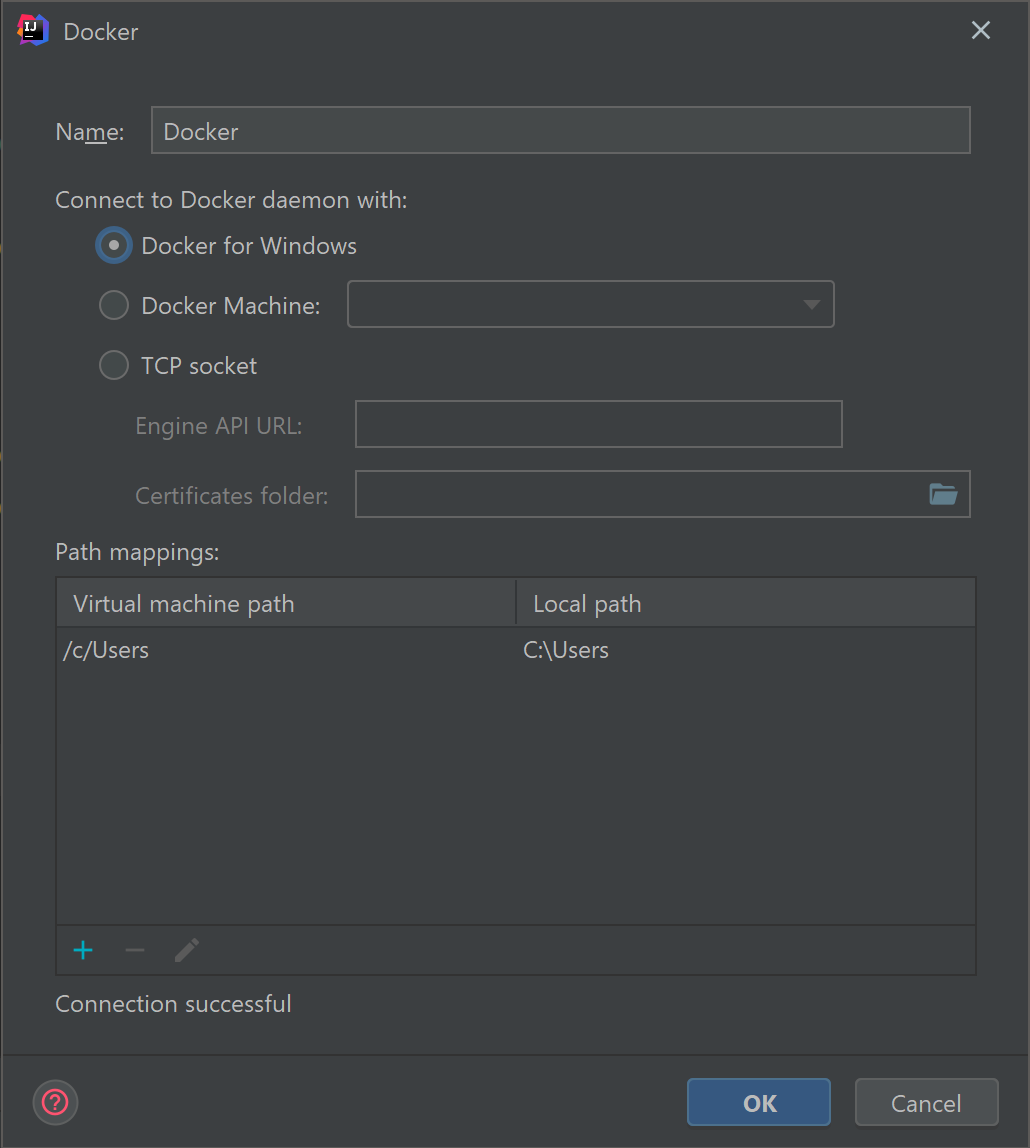
Task: Expand the Docker Machine selection list
Action: click(x=812, y=304)
